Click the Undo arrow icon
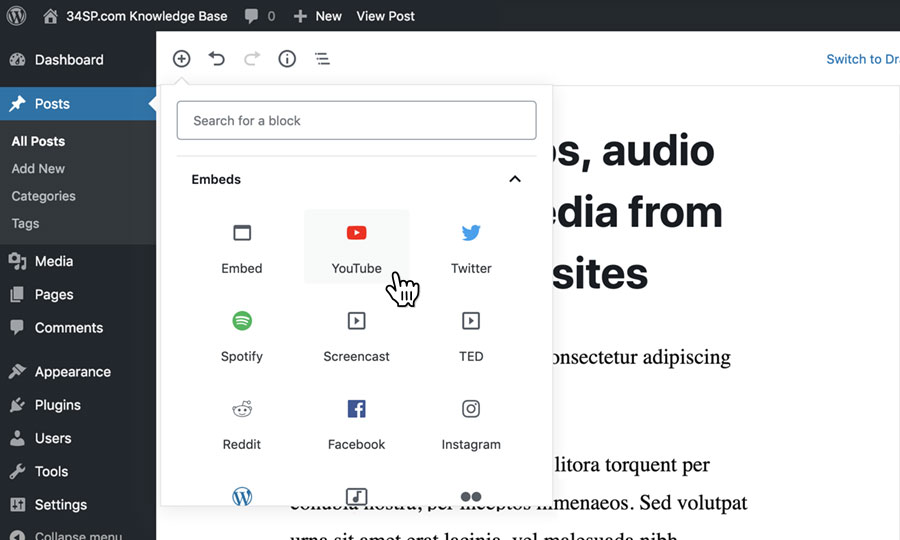This screenshot has width=900, height=540. 216,59
